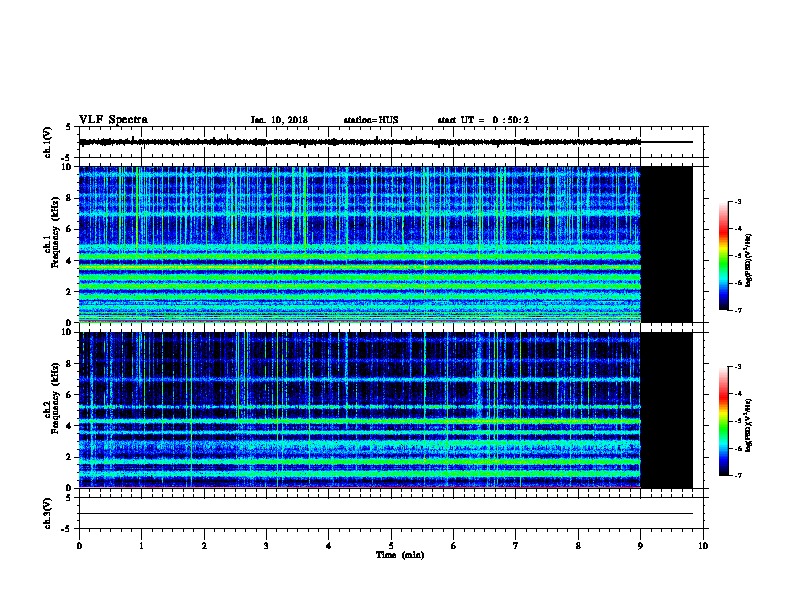Click the ch.1 spectrogram color bar
This screenshot has width=792, height=612.
[724, 255]
